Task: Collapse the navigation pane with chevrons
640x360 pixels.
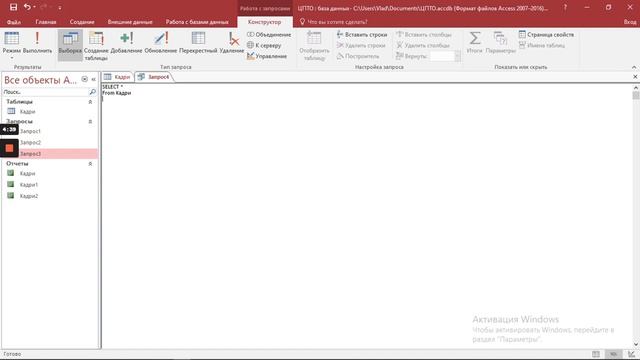Action: pyautogui.click(x=93, y=79)
